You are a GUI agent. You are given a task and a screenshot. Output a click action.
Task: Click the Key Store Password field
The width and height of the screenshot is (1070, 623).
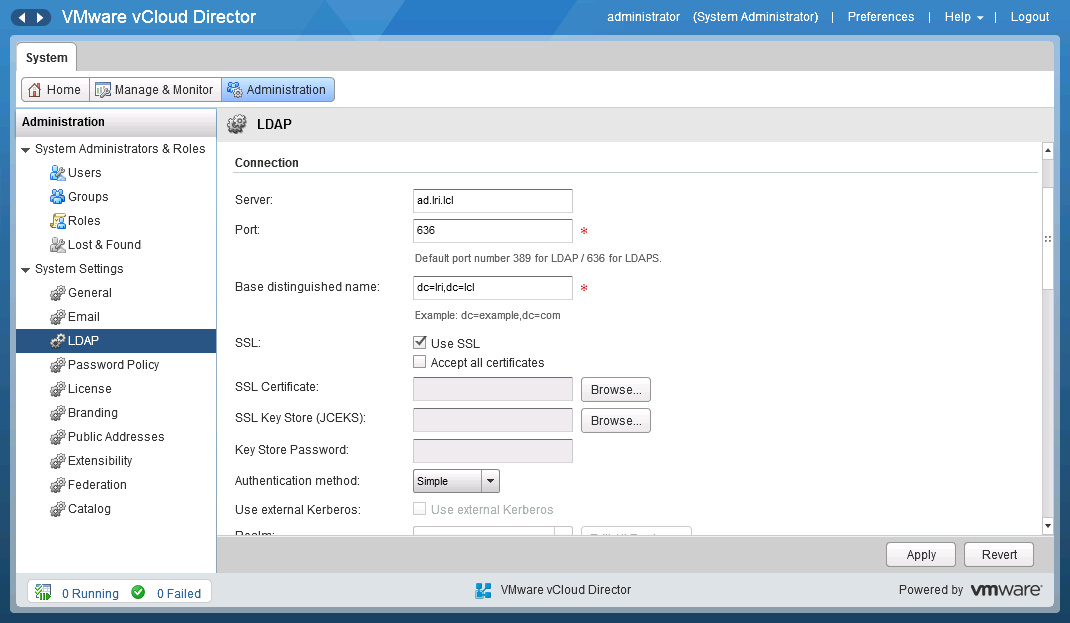pyautogui.click(x=493, y=450)
